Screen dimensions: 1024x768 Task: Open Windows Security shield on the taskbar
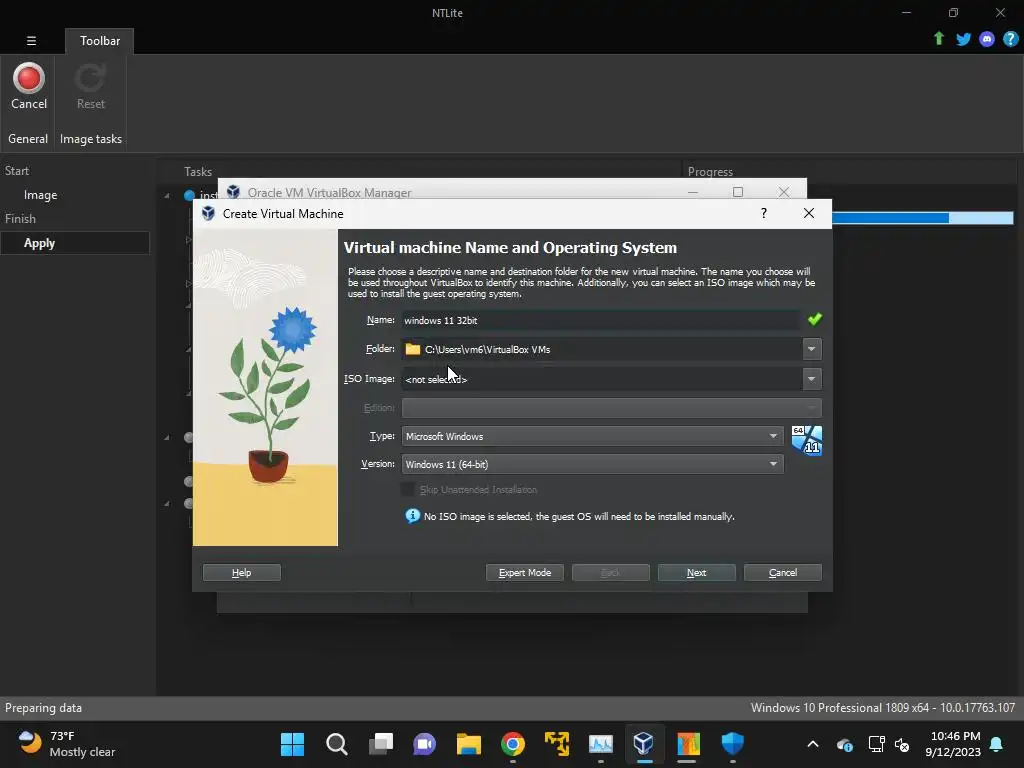(x=732, y=744)
